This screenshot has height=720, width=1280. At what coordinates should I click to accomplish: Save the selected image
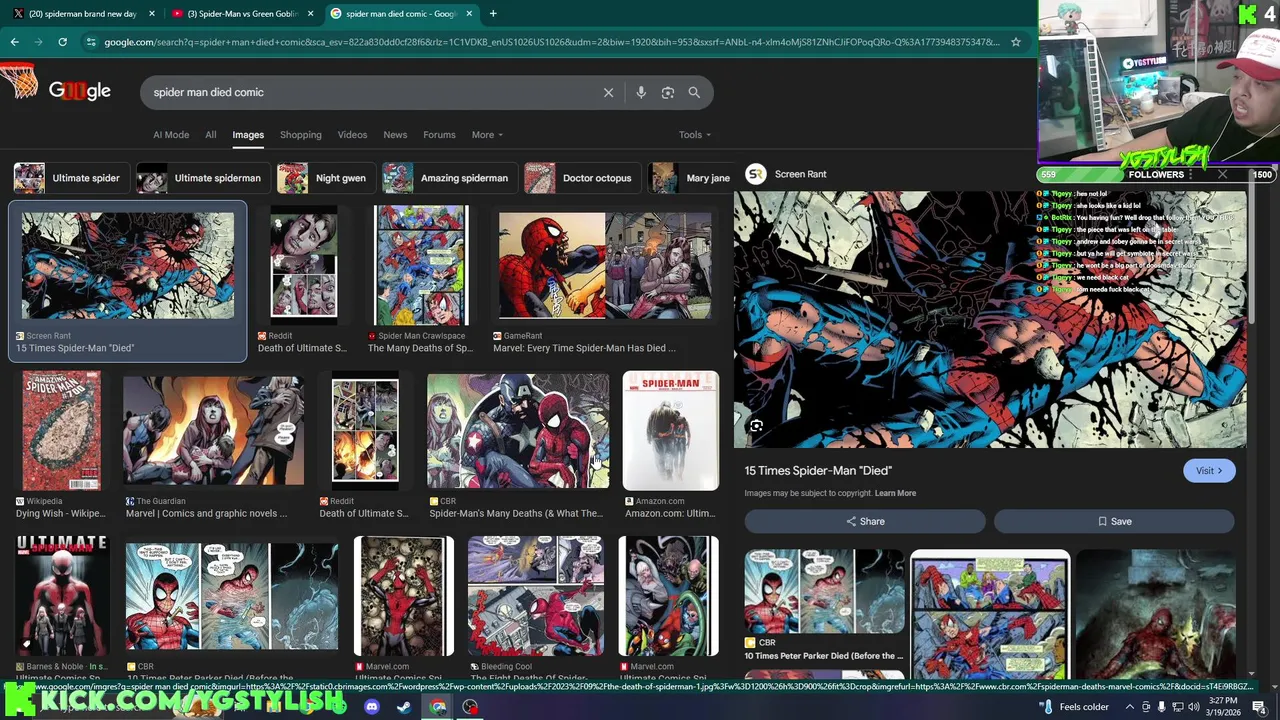pos(1114,521)
